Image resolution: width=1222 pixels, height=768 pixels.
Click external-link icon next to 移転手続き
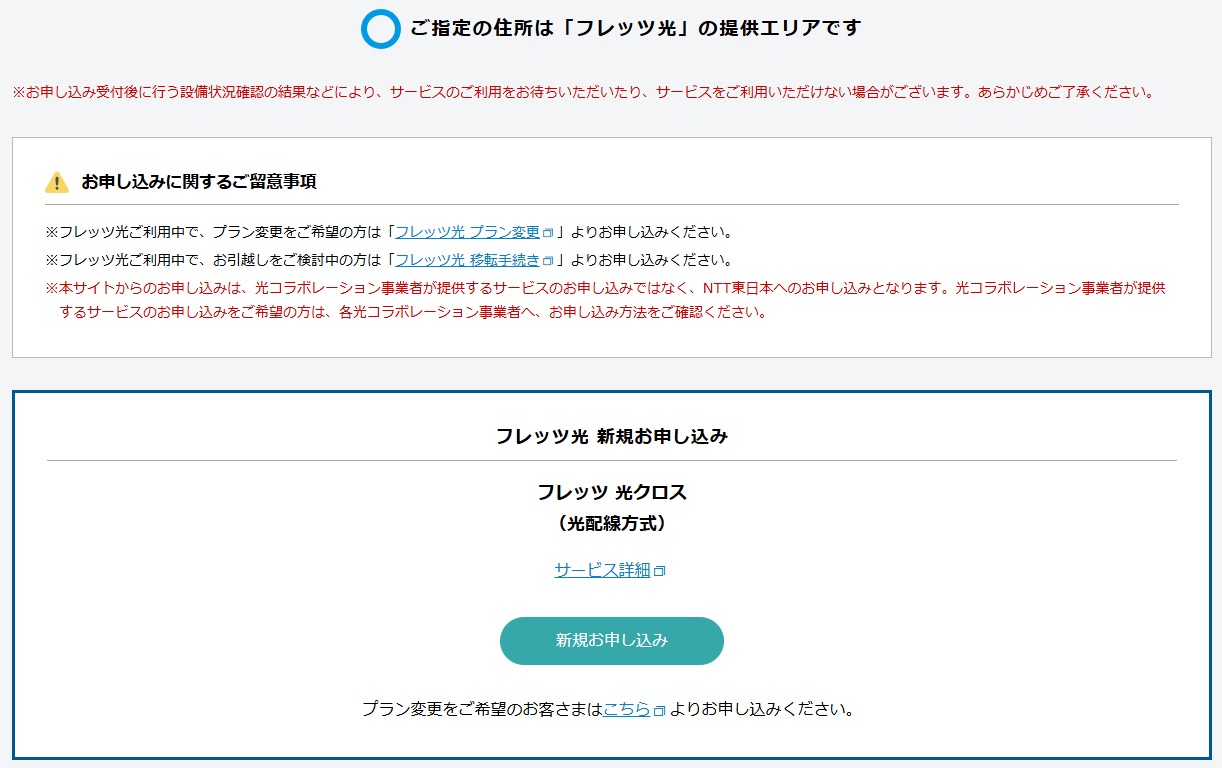(548, 261)
